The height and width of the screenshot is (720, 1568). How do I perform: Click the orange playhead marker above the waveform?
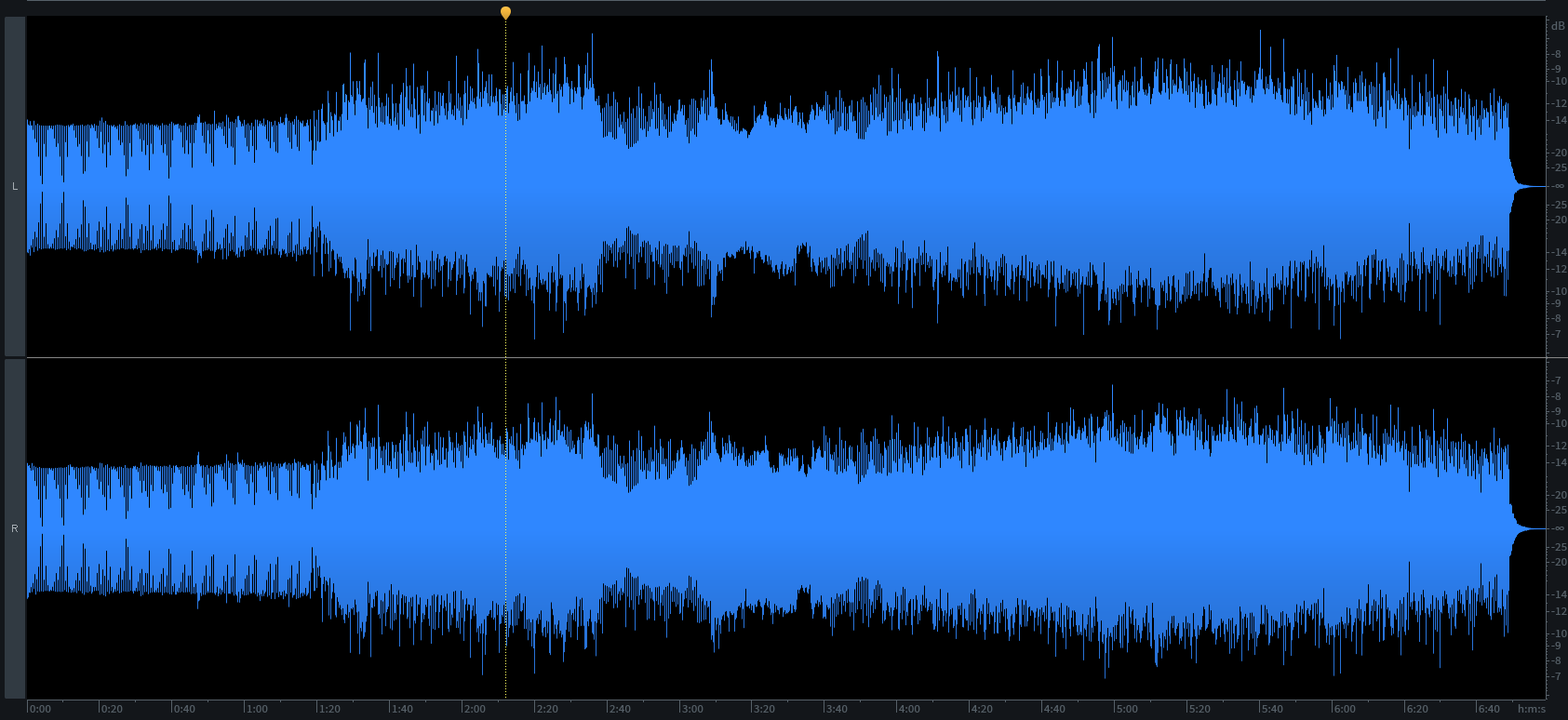505,12
